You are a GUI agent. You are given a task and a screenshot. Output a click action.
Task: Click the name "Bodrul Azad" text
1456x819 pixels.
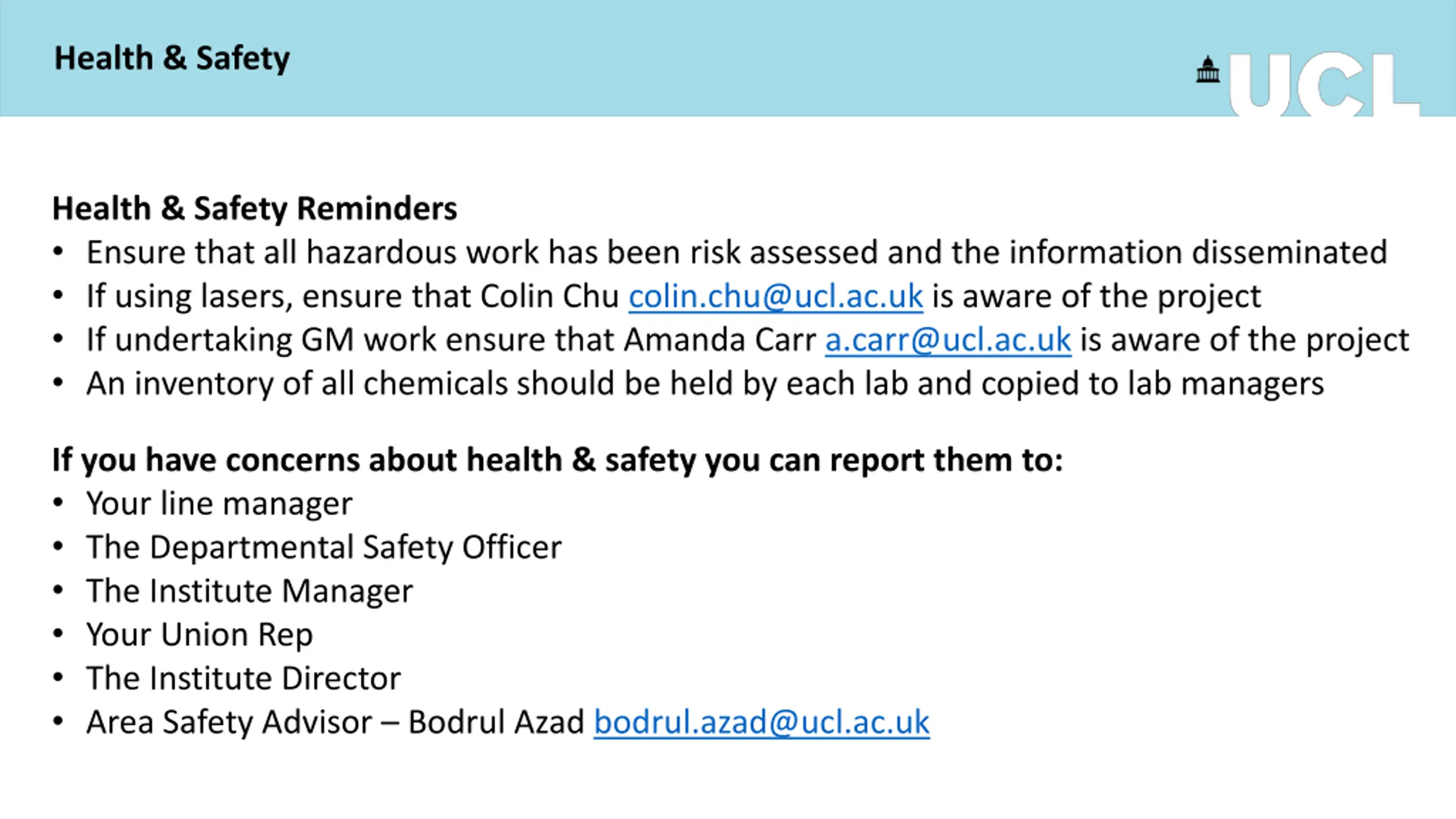tap(496, 722)
